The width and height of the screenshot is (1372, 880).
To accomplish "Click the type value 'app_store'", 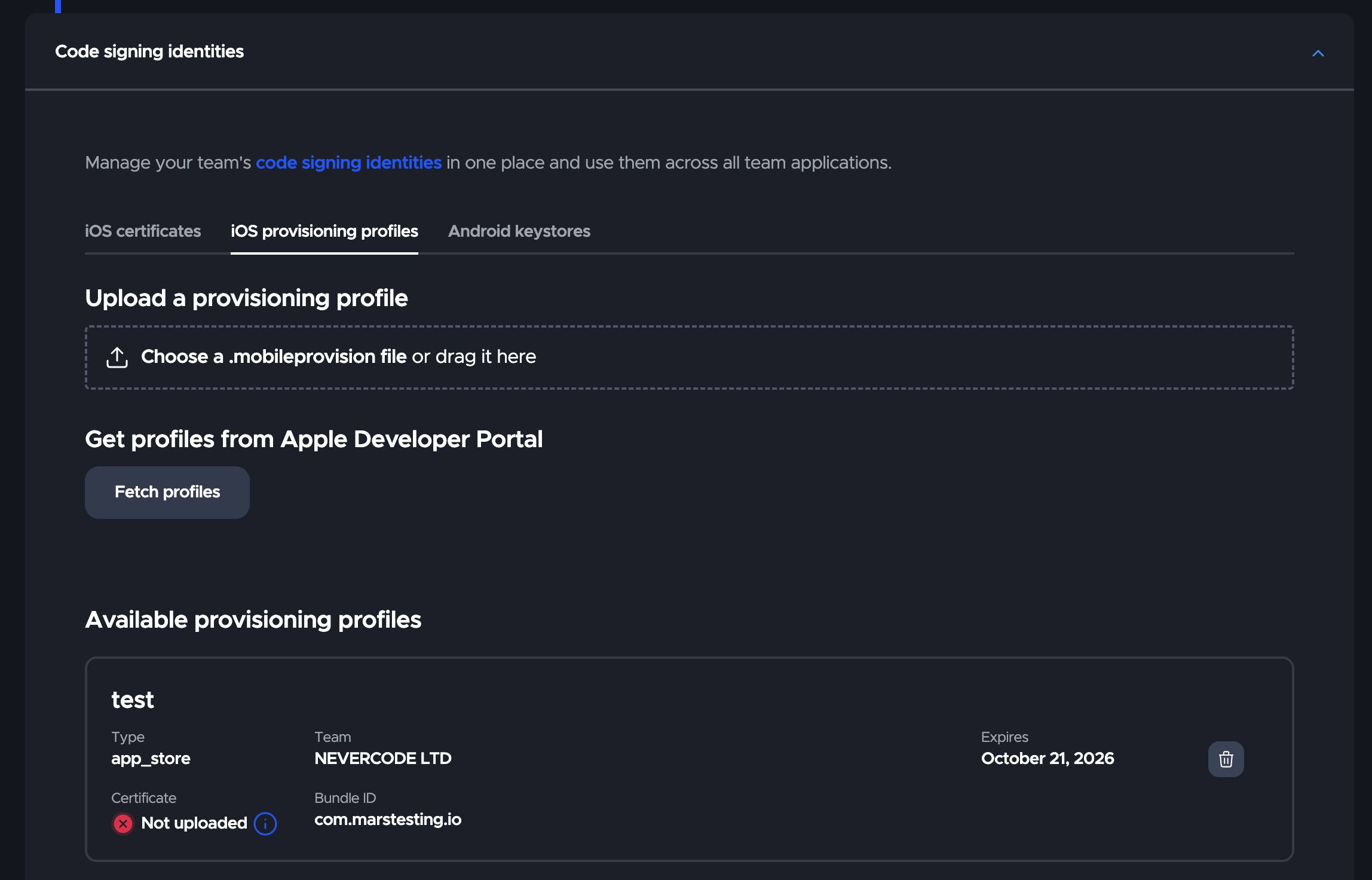I will pos(151,759).
